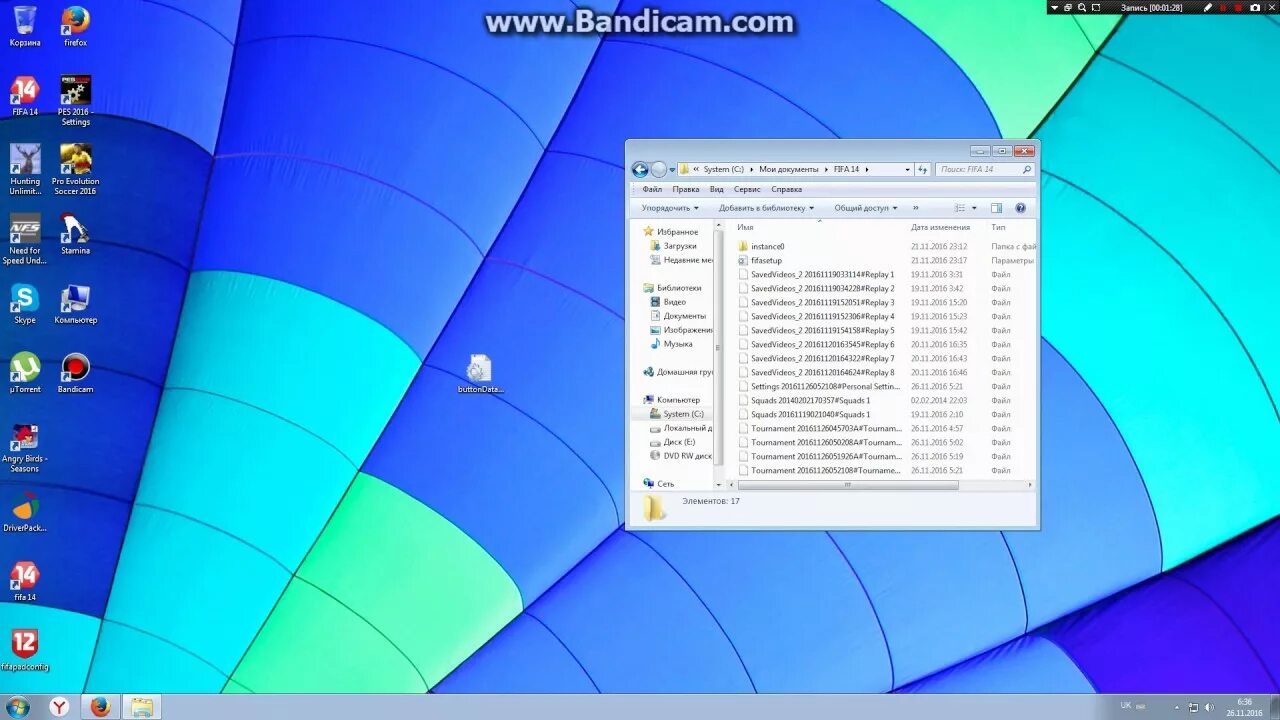1280x720 pixels.
Task: Select DVD RW drive in the navigation pane
Action: [x=681, y=455]
